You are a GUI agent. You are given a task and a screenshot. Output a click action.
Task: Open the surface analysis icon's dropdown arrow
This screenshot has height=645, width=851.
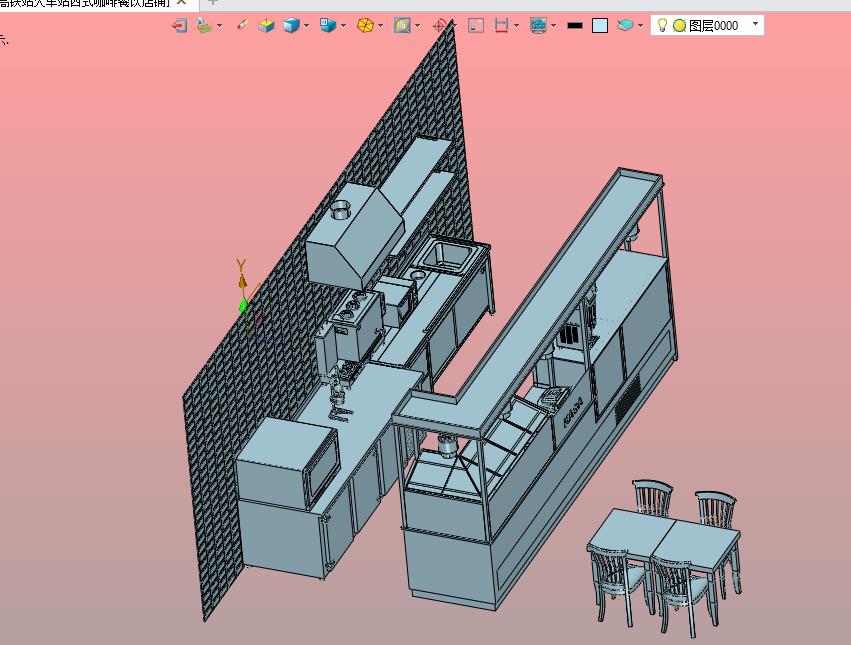(x=219, y=26)
